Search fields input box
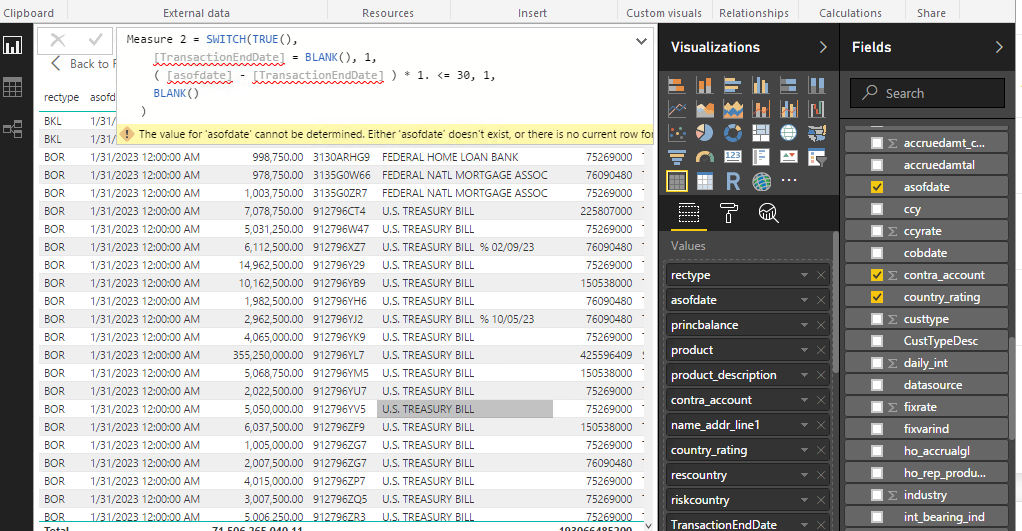Image resolution: width=1022 pixels, height=531 pixels. 927,93
